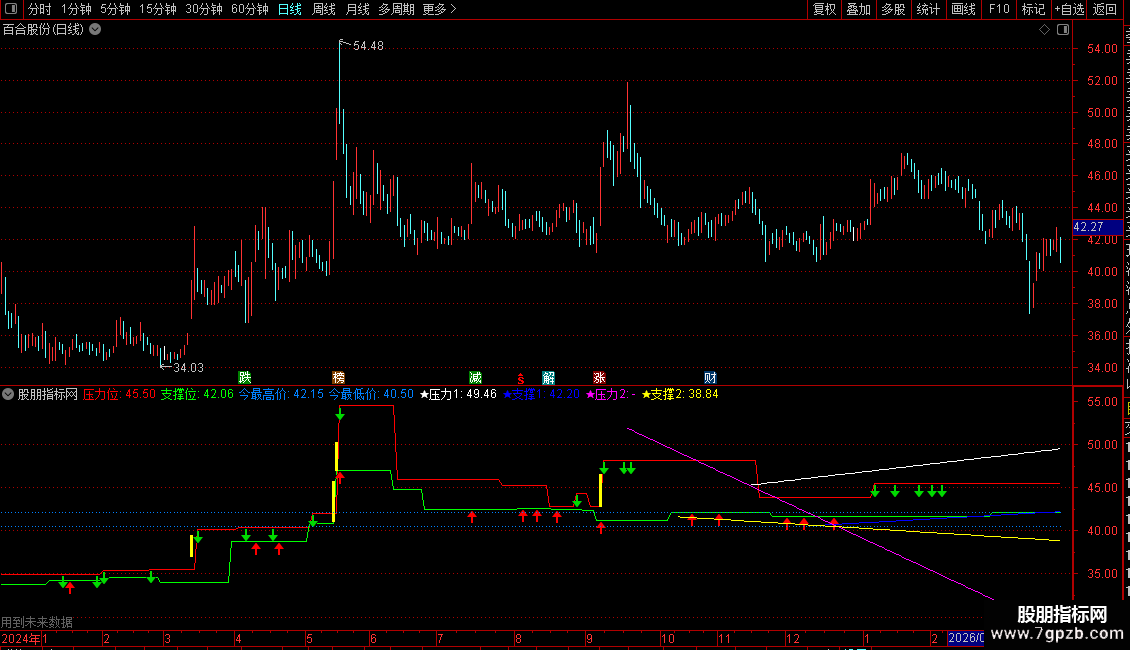Open the 多股 multi-stock view

click(x=894, y=9)
